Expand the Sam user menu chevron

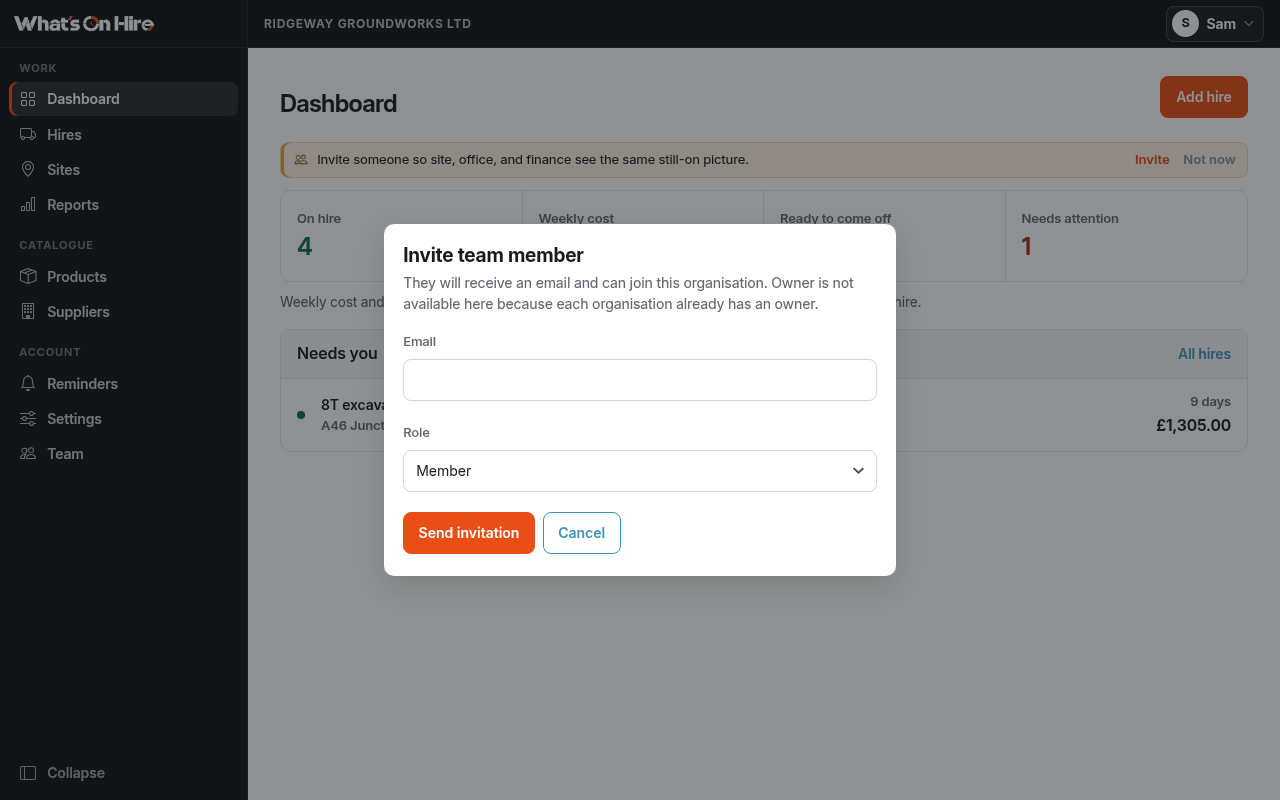tap(1248, 24)
